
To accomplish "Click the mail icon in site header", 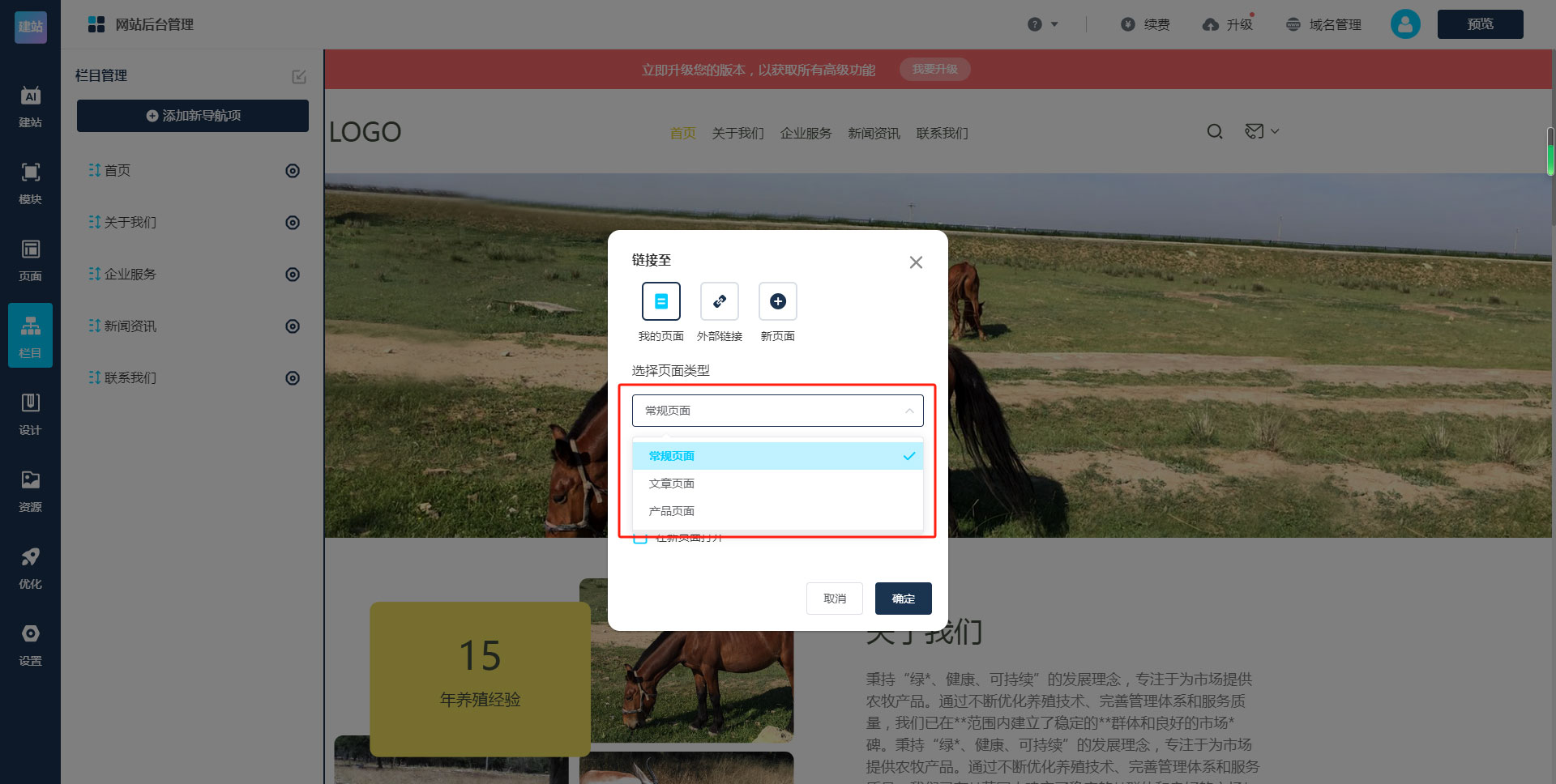I will pos(1254,131).
